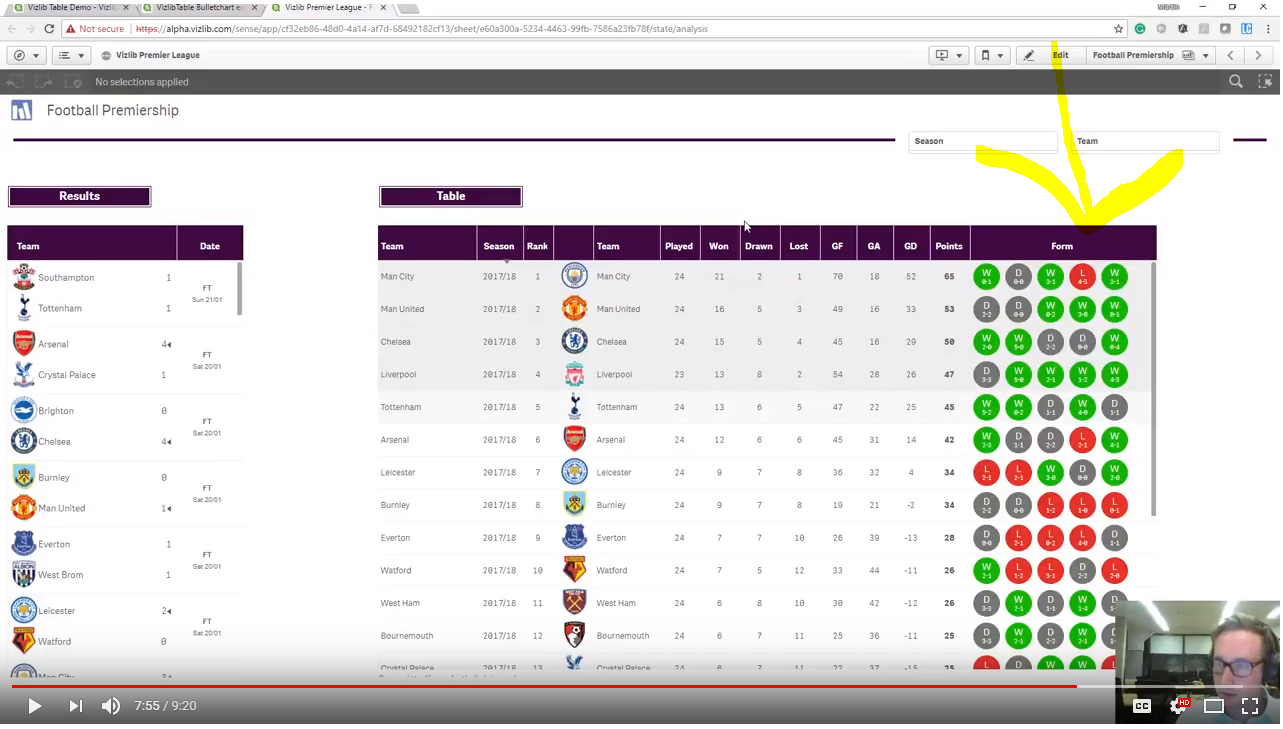Image resolution: width=1283 pixels, height=729 pixels.
Task: Click Man City's 65 points cell
Action: tap(949, 276)
